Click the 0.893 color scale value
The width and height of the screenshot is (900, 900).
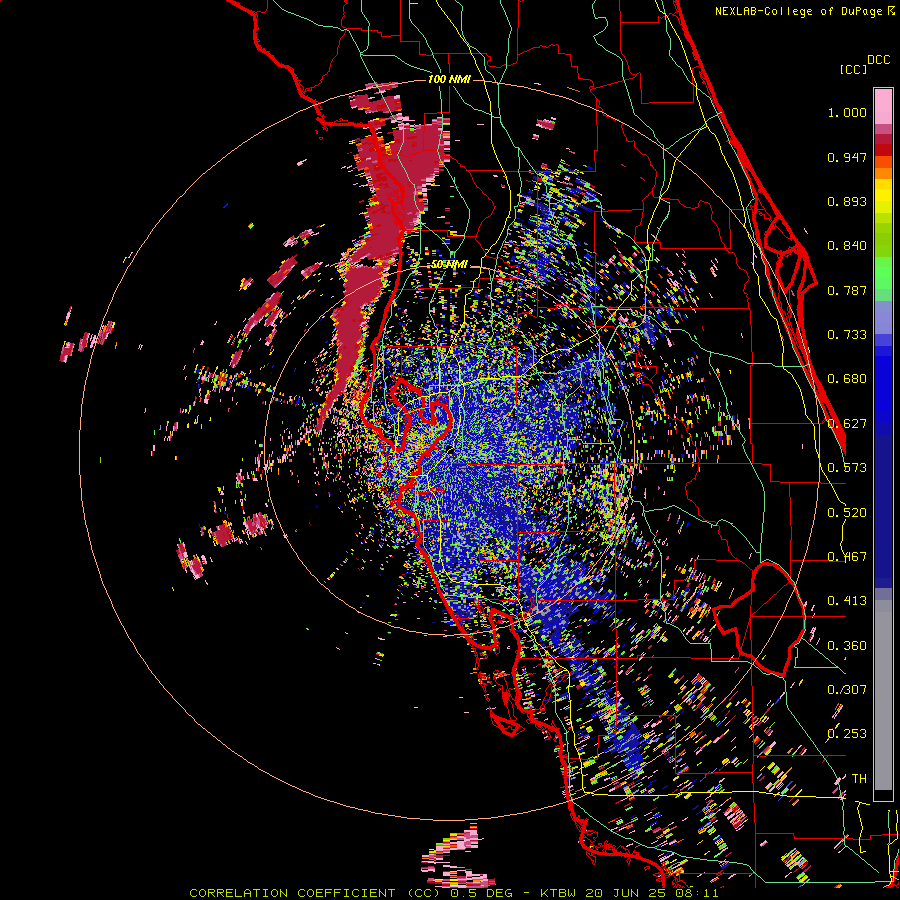tap(847, 201)
